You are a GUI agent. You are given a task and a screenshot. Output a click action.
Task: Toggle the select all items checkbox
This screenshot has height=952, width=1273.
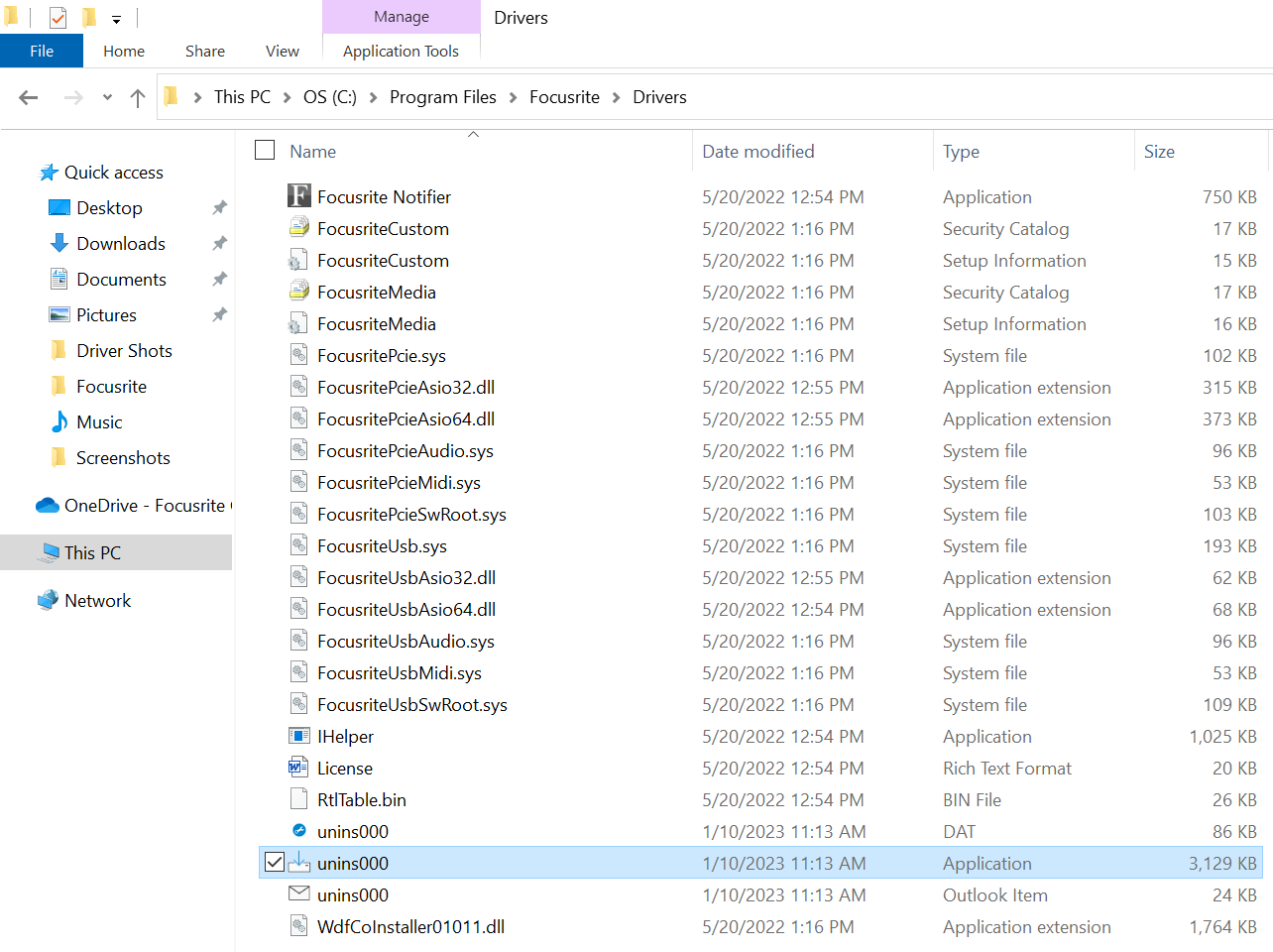(265, 150)
